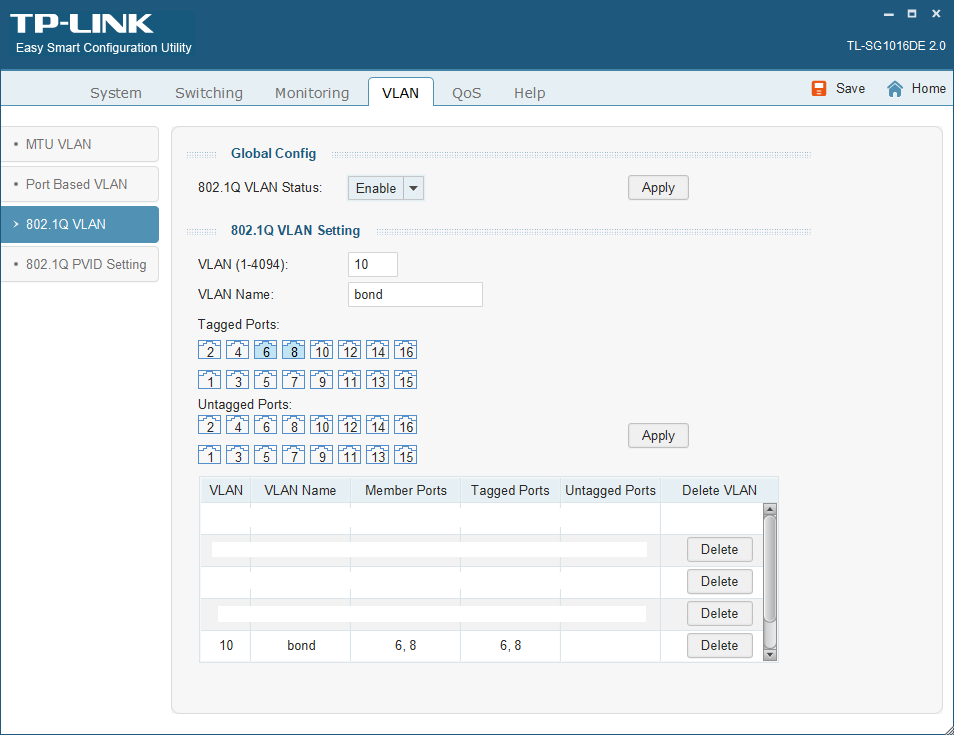Go to the QoS tab
Screen dimensions: 954x735
[x=467, y=93]
